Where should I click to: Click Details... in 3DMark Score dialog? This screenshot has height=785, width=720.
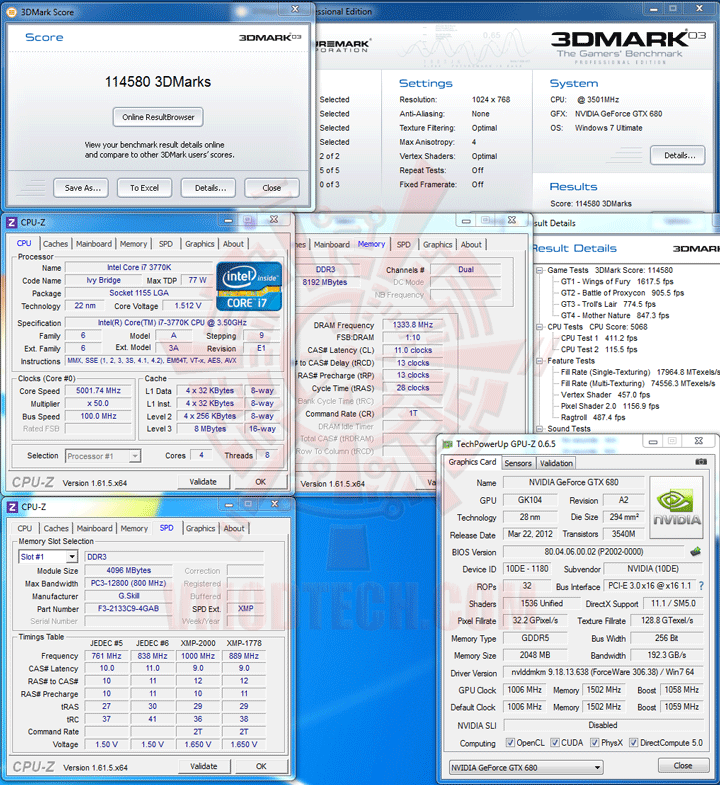tap(210, 188)
